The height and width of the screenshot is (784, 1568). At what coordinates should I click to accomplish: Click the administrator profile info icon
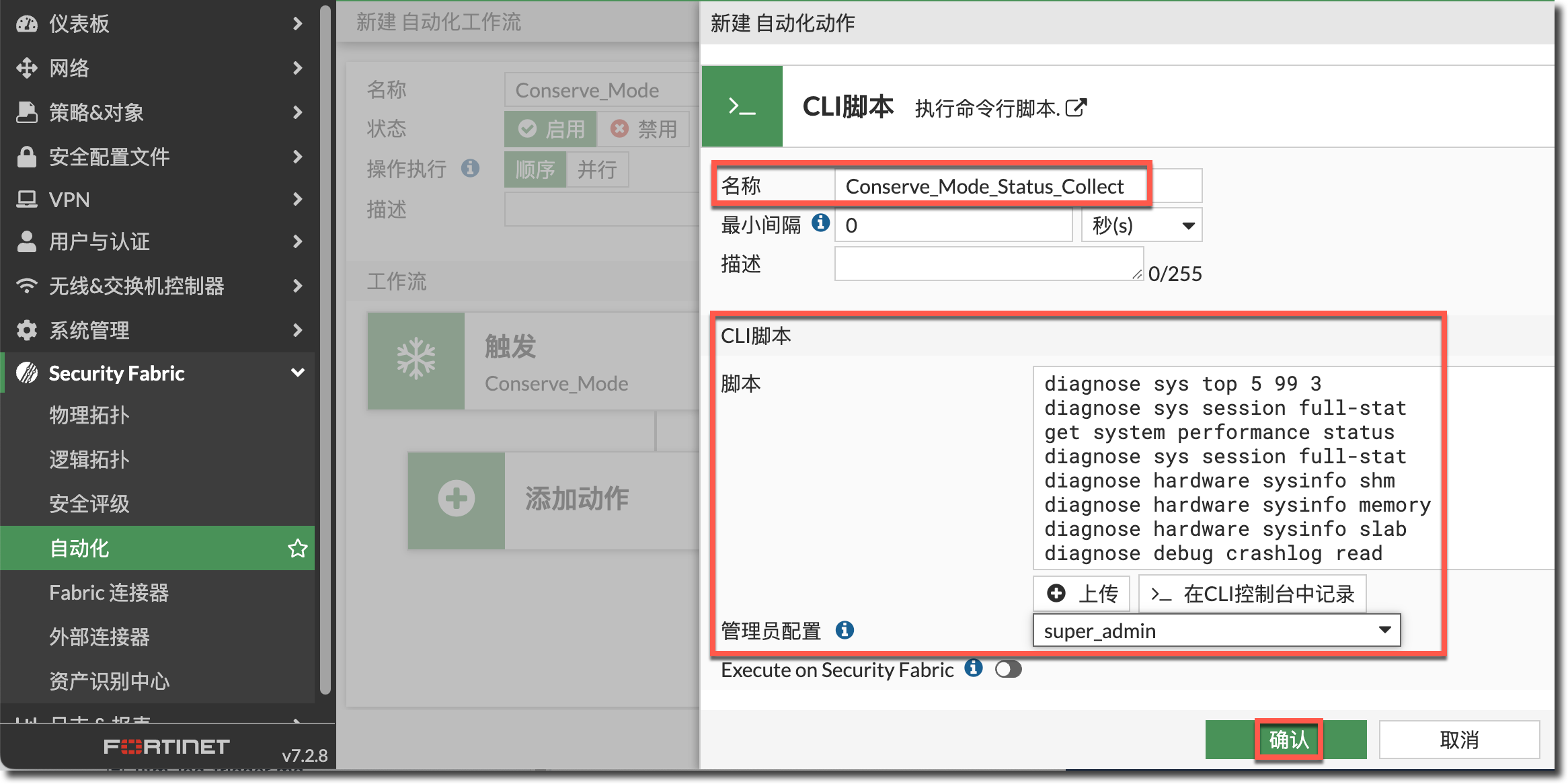[845, 630]
